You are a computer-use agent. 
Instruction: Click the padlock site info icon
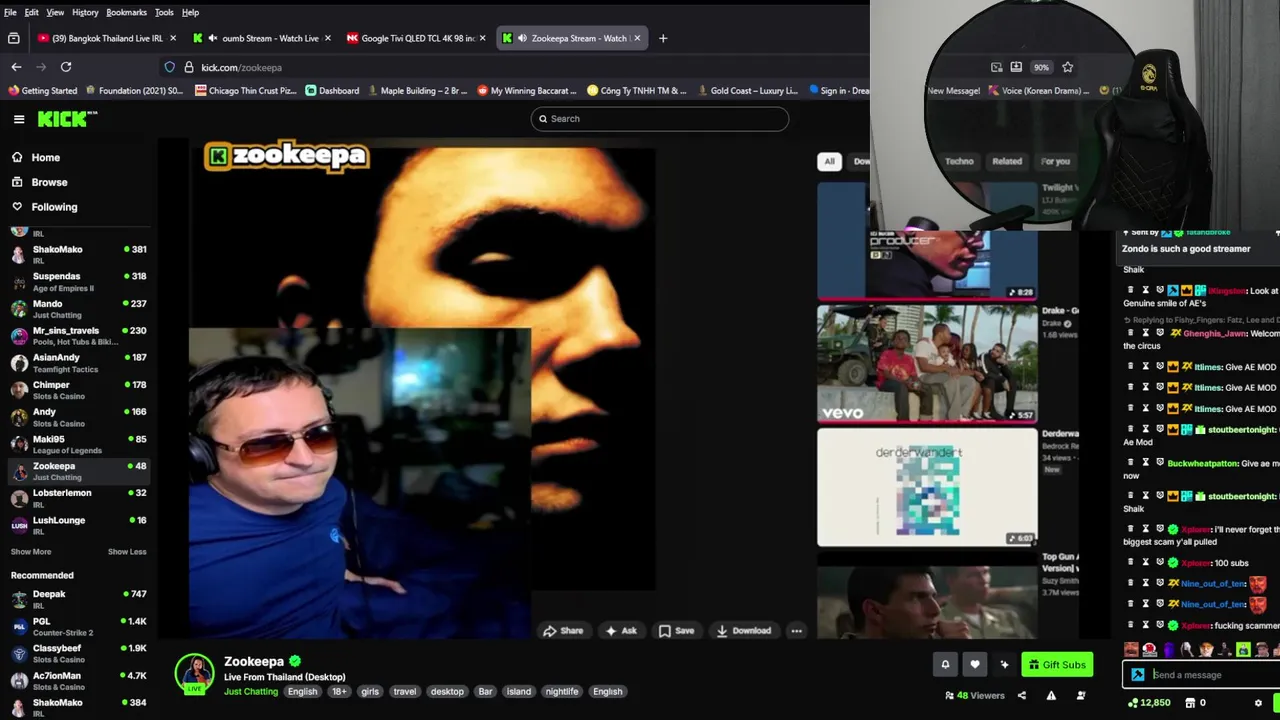coord(188,67)
